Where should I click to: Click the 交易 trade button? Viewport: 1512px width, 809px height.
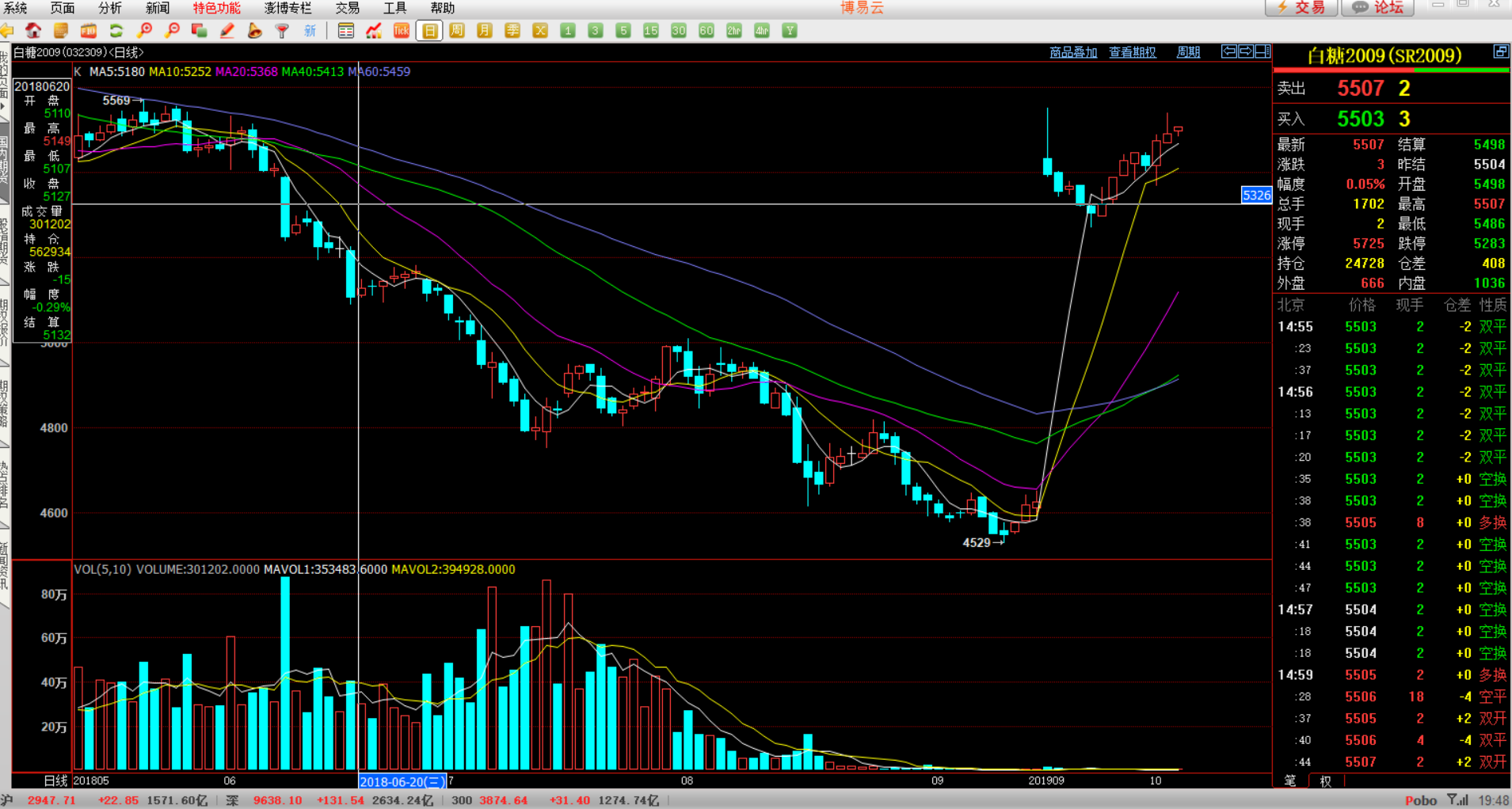1301,8
